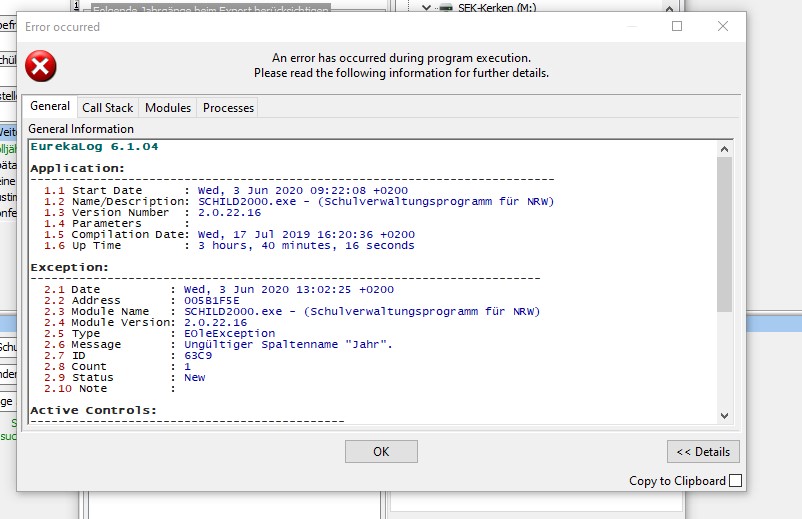802x519 pixels.
Task: Click the exception Type EOleException line
Action: click(x=229, y=334)
